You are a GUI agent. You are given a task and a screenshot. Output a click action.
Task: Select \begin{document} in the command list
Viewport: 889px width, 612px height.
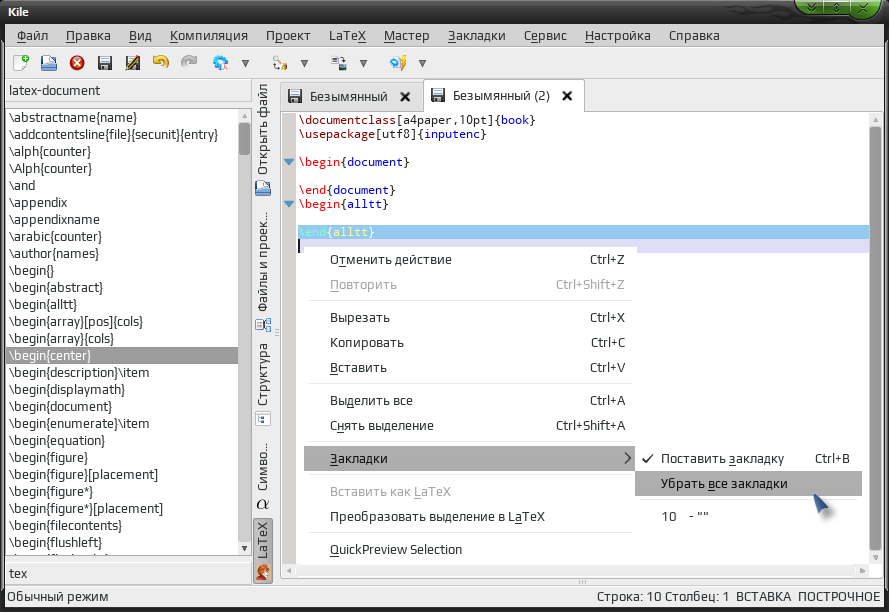[122, 407]
